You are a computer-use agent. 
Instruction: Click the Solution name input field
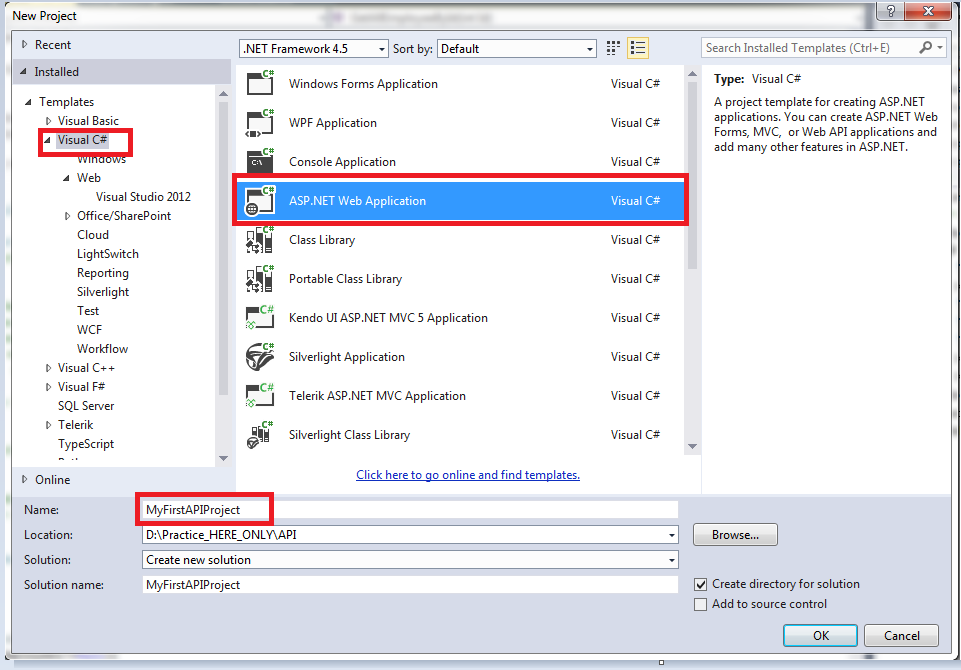pyautogui.click(x=410, y=585)
